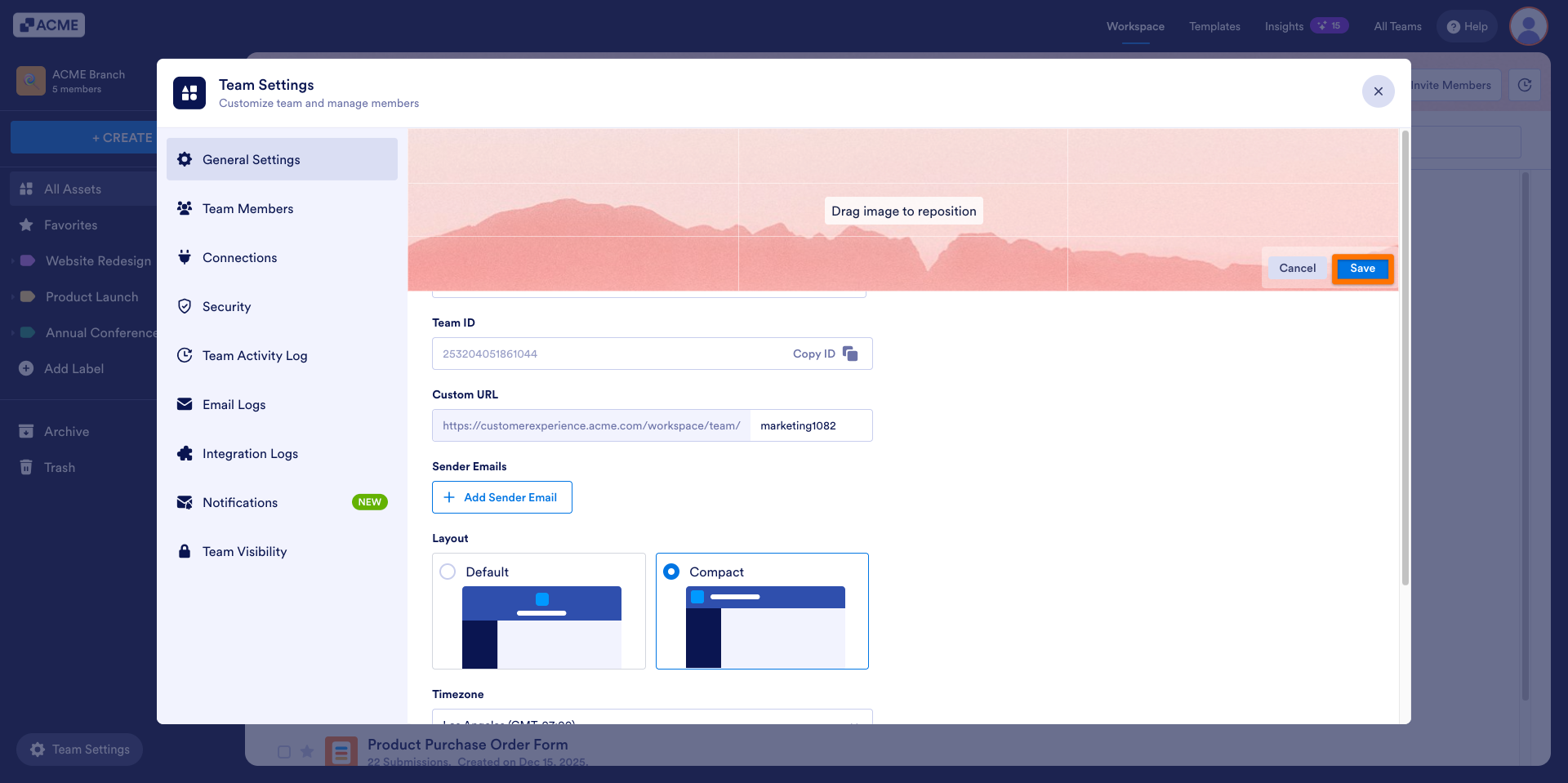Open Integration Logs section

(x=282, y=453)
